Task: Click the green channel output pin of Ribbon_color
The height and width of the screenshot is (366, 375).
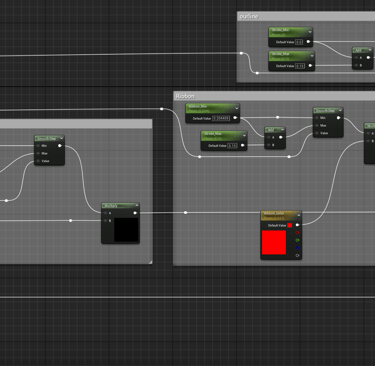Action: (x=297, y=240)
